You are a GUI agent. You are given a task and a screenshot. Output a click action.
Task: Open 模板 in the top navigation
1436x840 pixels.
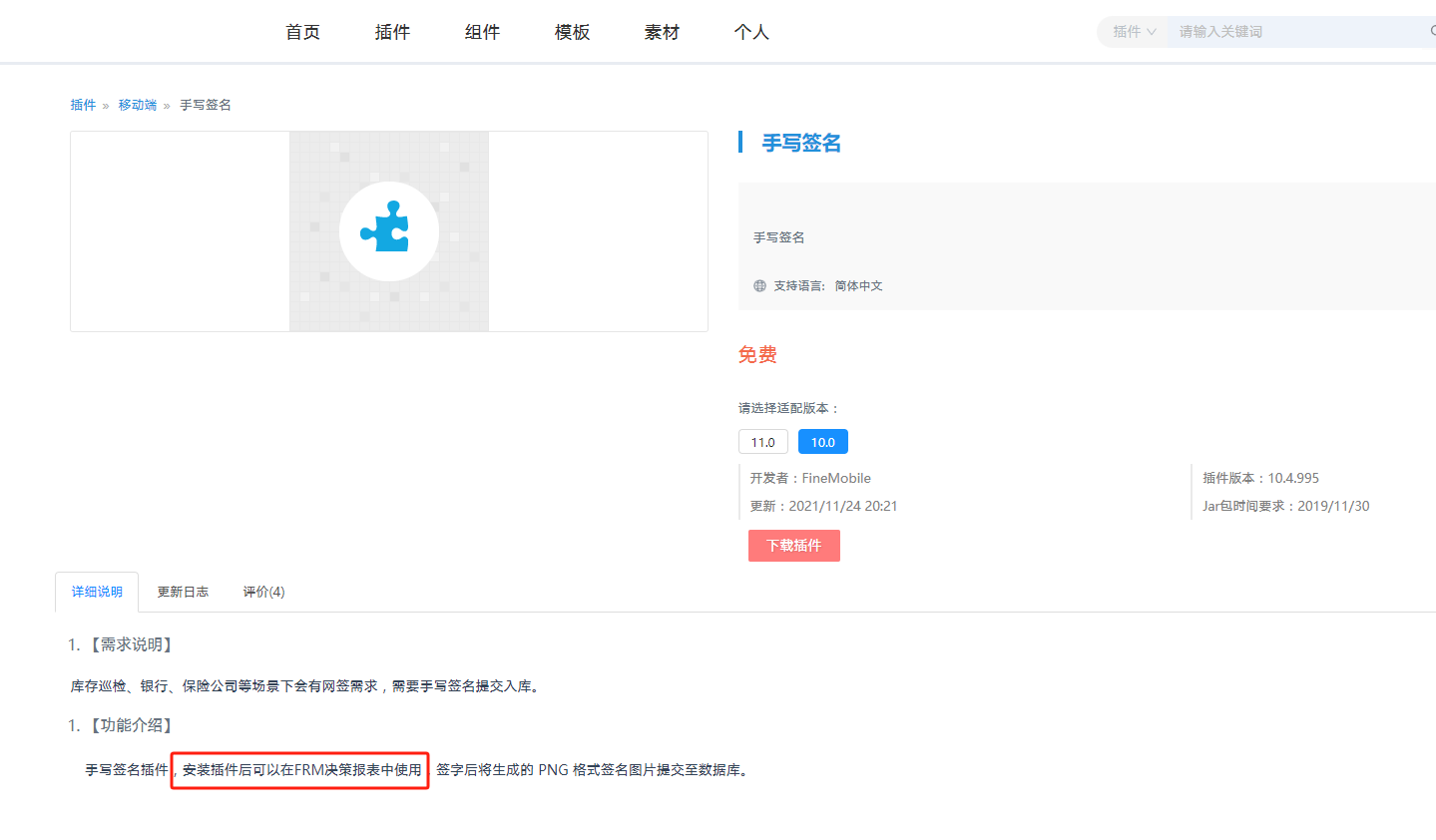(x=572, y=32)
